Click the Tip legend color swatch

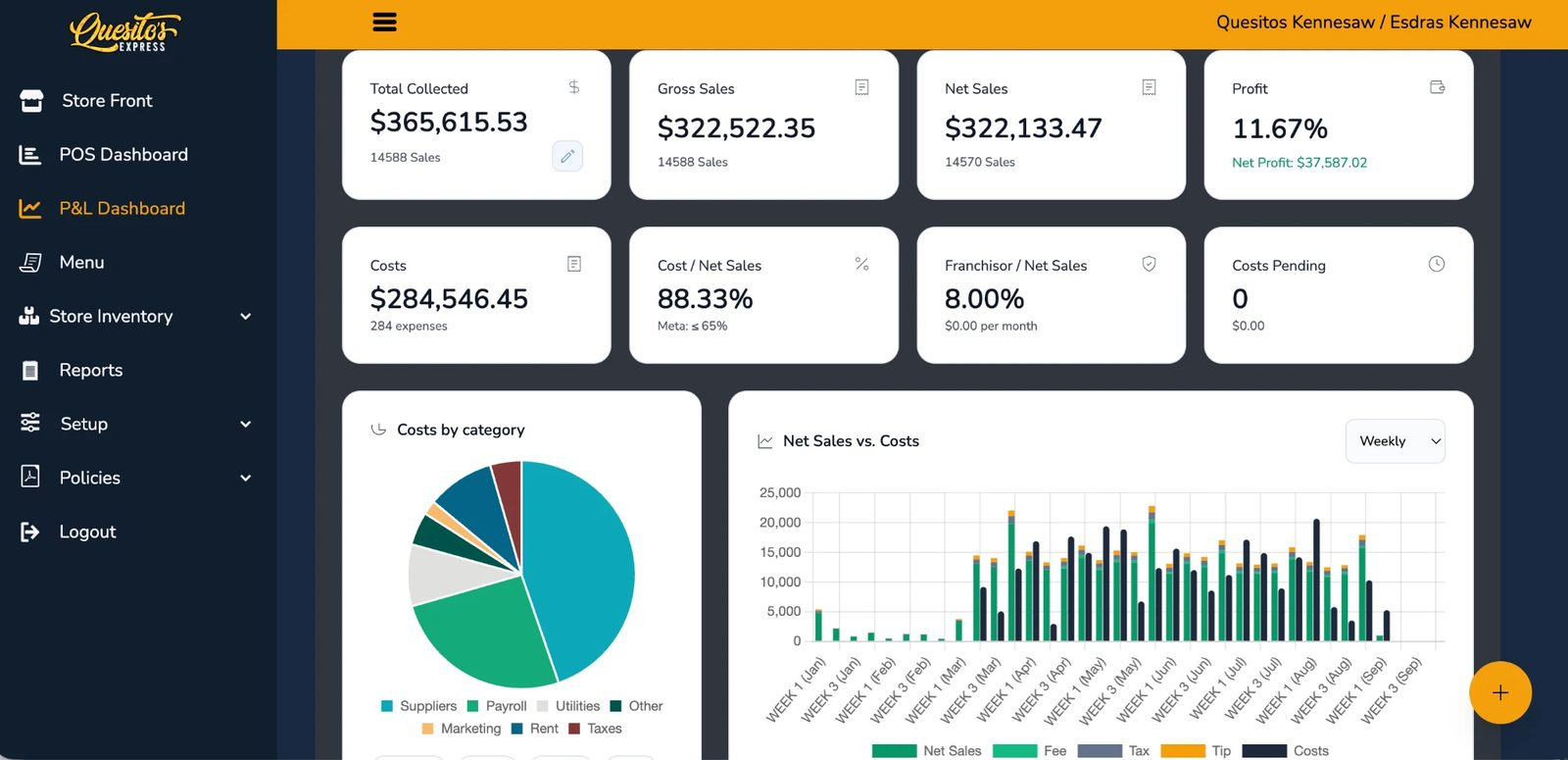[x=1183, y=750]
